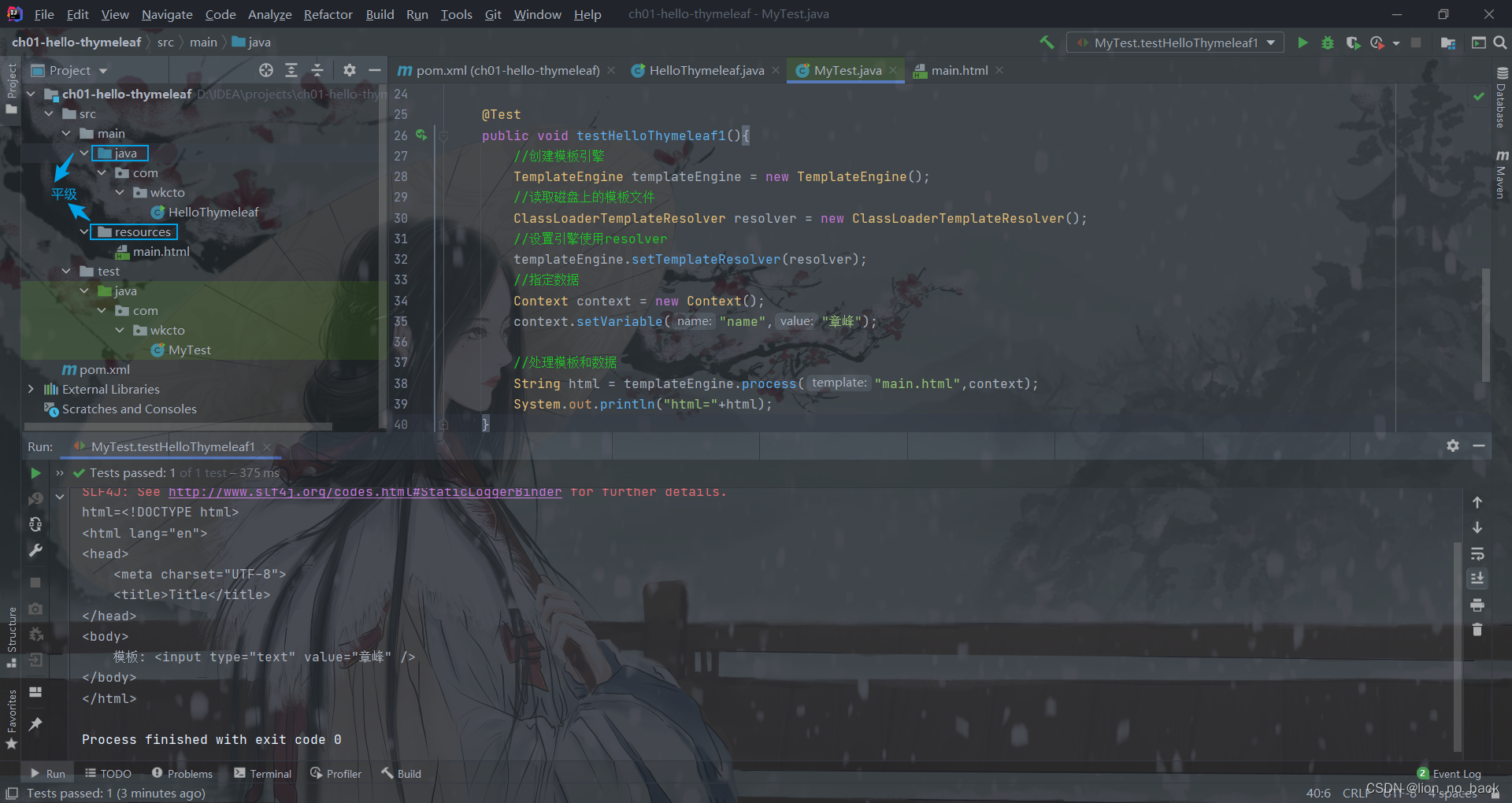Click the print console output icon
The image size is (1512, 803).
click(1477, 605)
